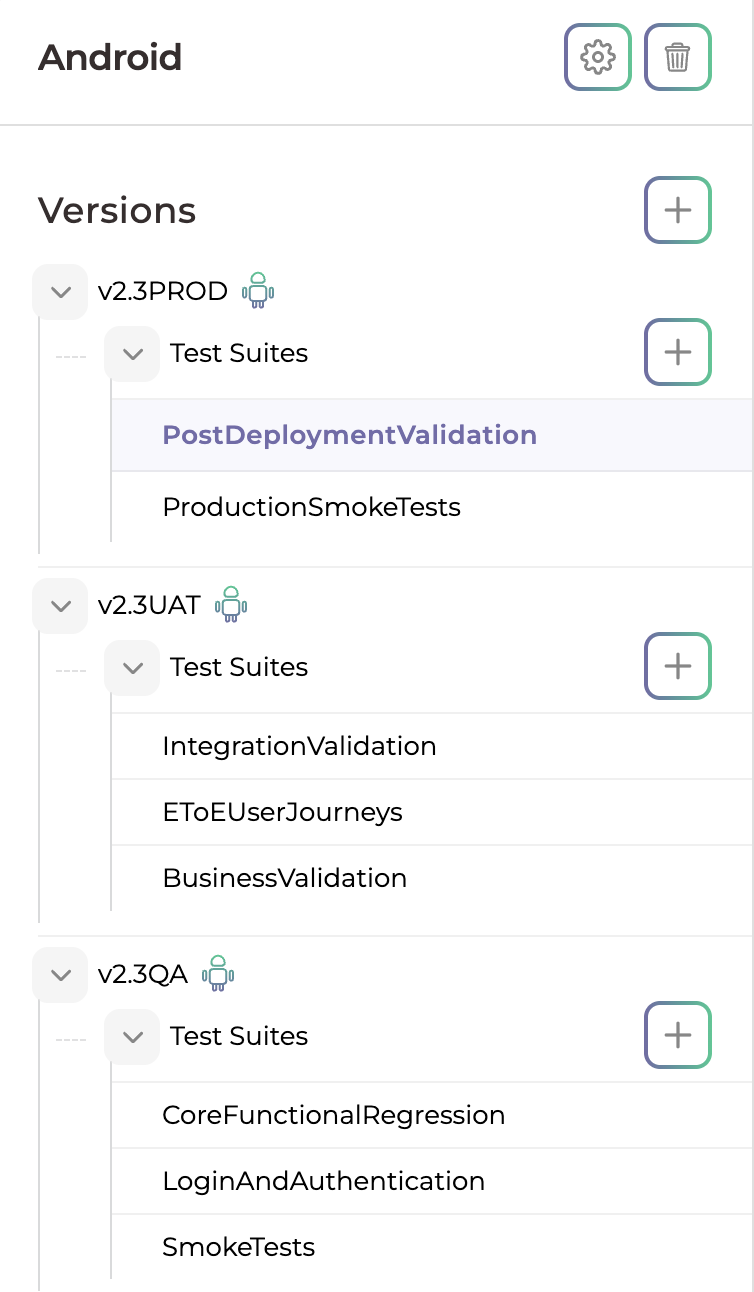754x1292 pixels.
Task: Delete the Android project via trash icon
Action: point(677,57)
